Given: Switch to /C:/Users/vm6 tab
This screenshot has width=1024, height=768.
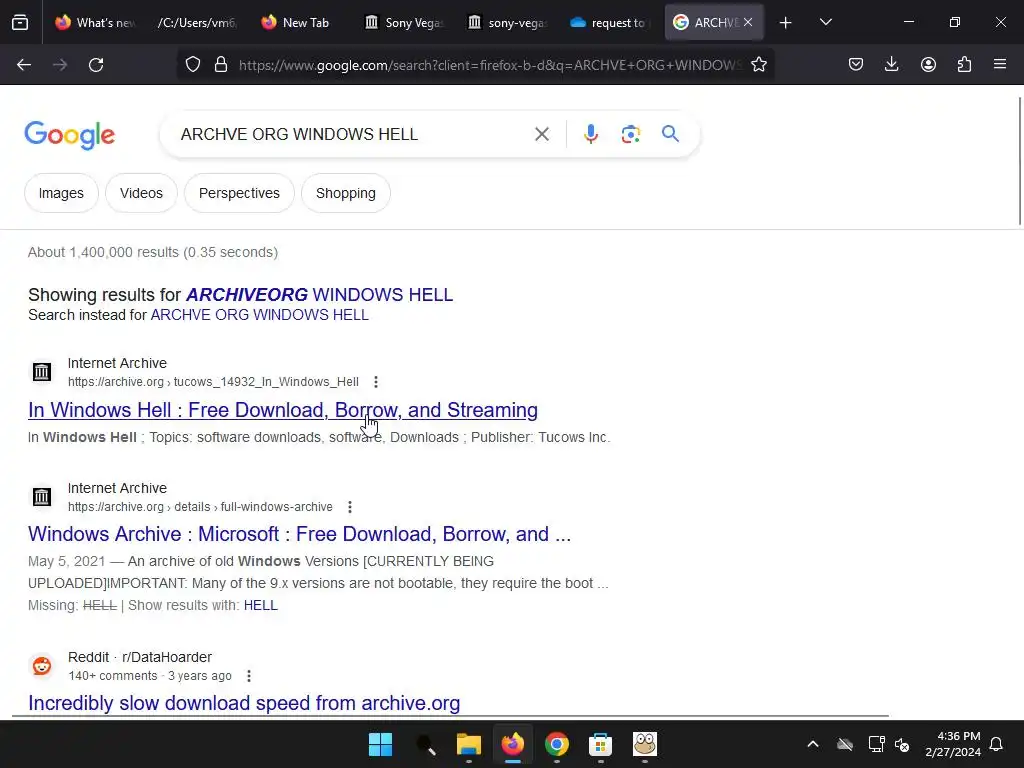Looking at the screenshot, I should click(197, 23).
